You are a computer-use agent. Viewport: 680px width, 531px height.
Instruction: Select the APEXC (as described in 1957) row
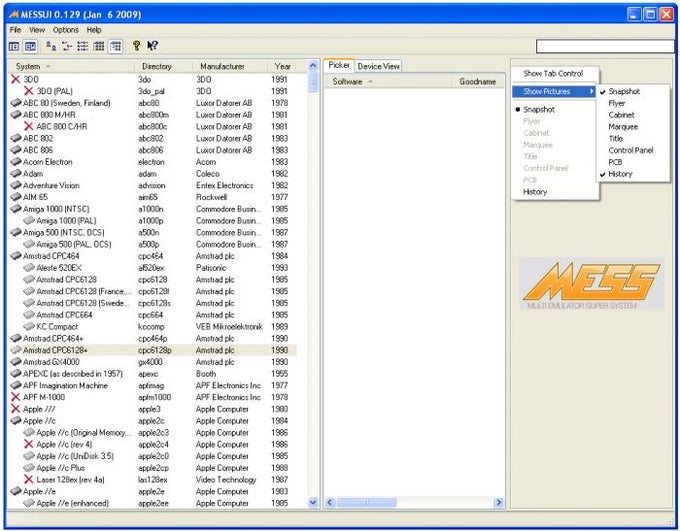point(153,374)
